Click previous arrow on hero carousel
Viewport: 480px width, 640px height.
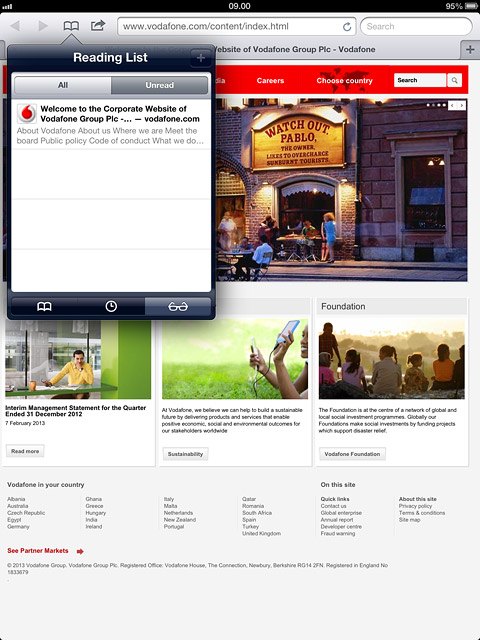[x=452, y=105]
